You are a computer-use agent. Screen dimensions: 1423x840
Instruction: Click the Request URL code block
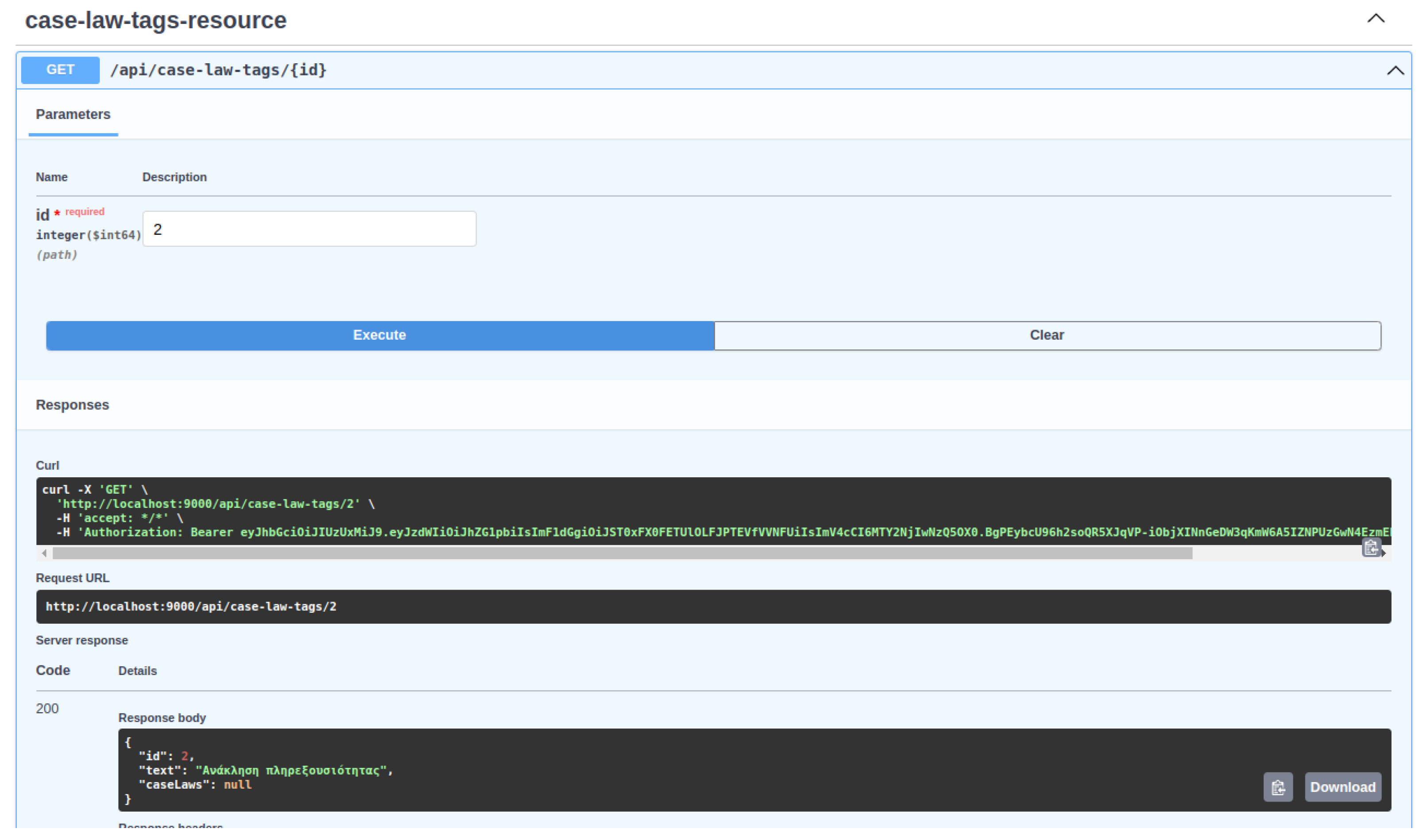click(713, 606)
